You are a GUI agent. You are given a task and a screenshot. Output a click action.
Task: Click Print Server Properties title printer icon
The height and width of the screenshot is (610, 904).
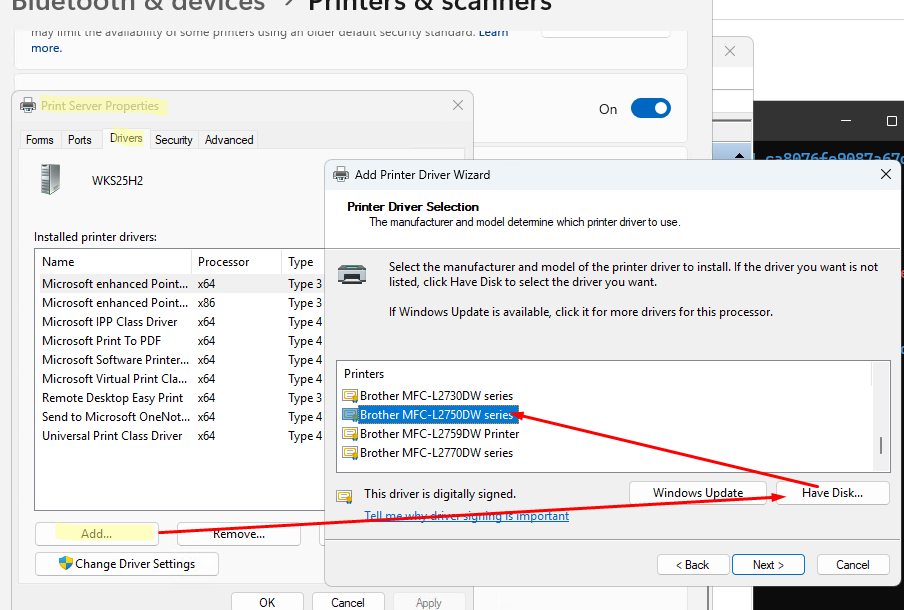(28, 105)
